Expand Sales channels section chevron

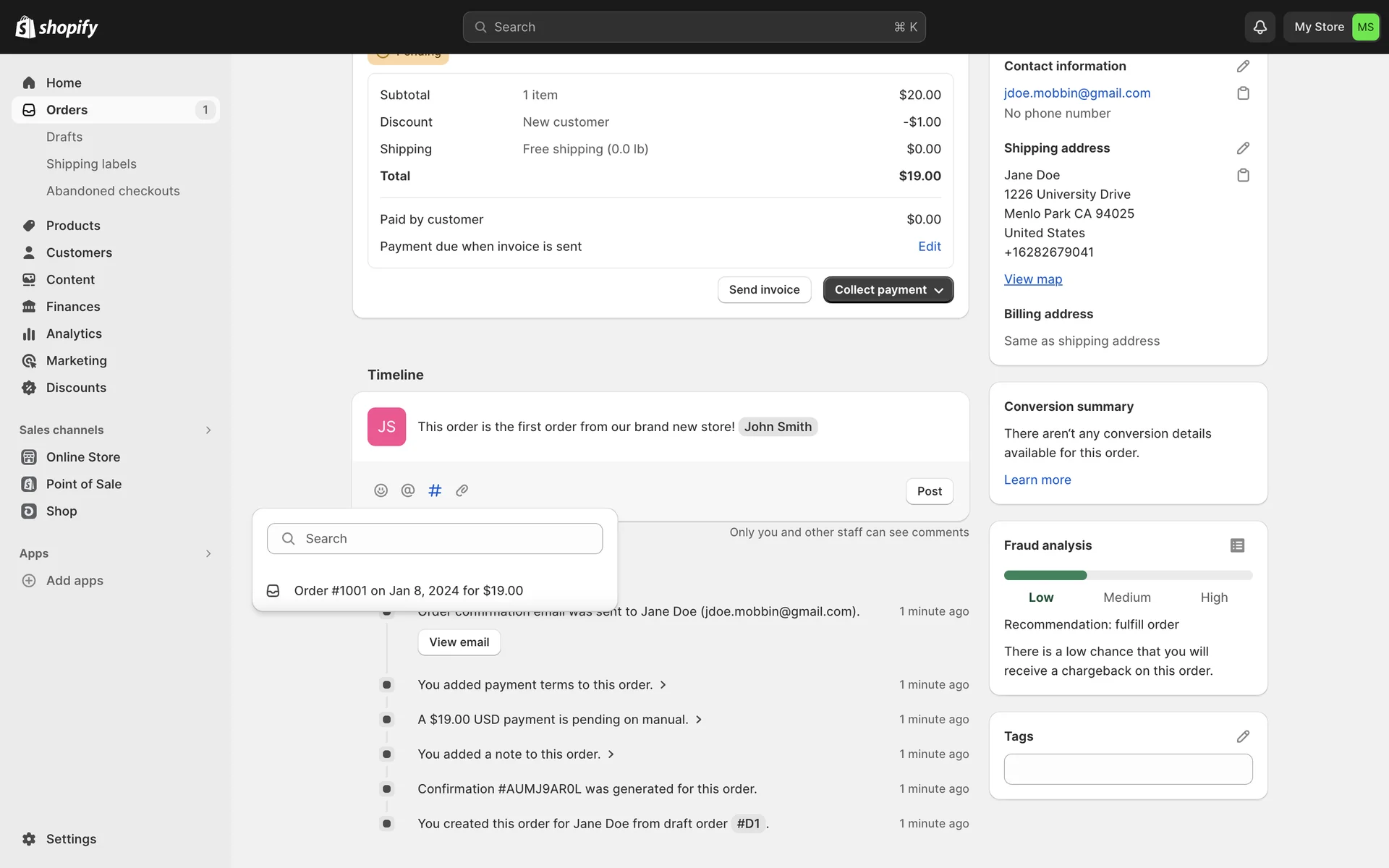tap(208, 430)
